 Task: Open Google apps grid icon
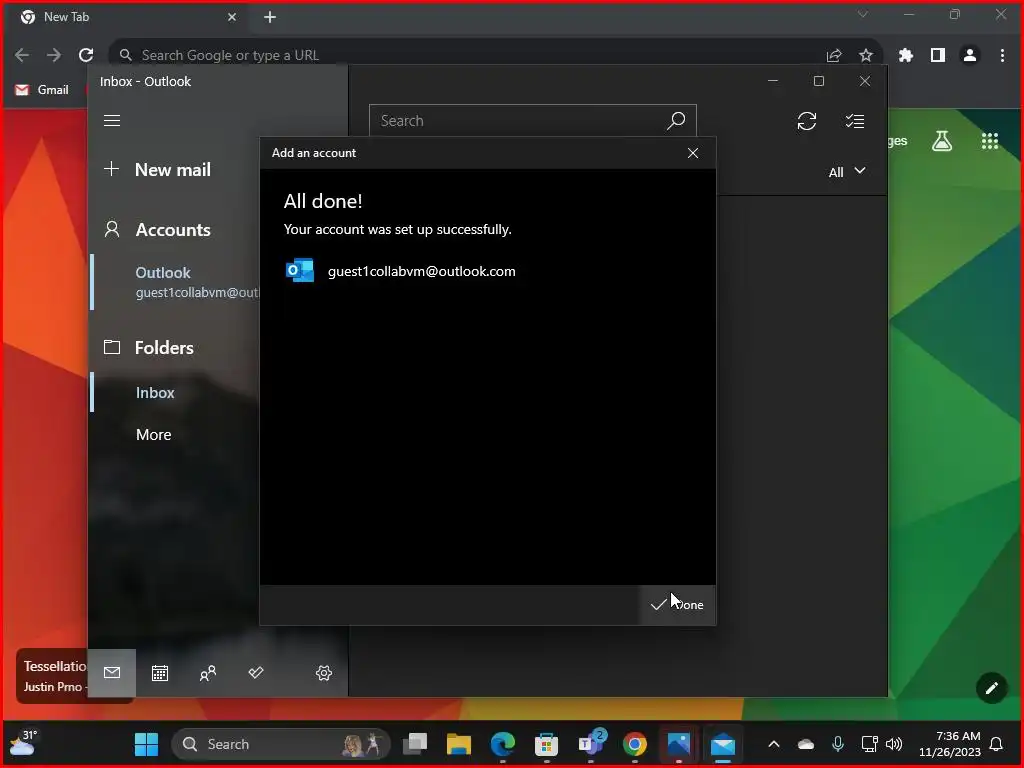(990, 140)
